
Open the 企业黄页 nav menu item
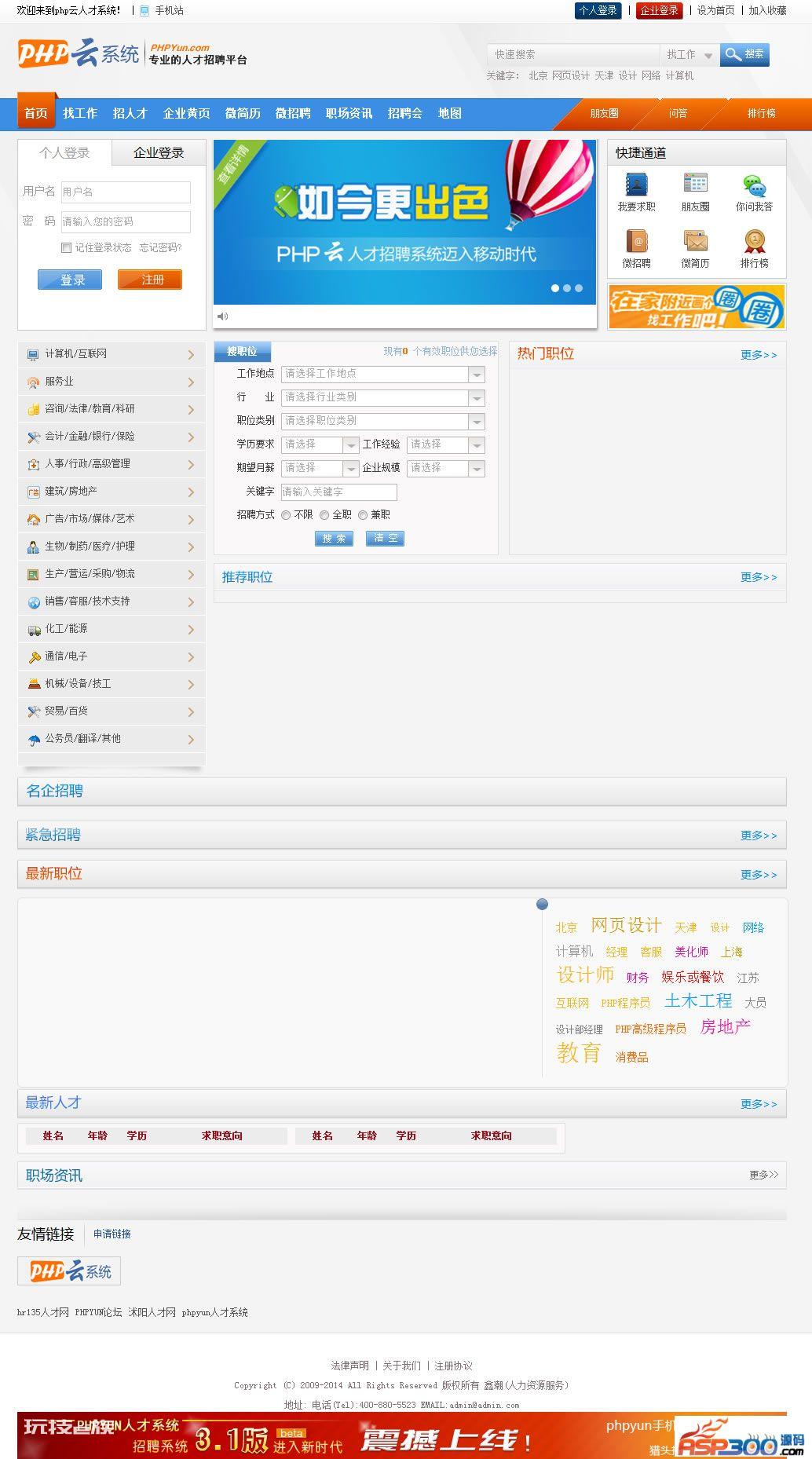tap(186, 113)
